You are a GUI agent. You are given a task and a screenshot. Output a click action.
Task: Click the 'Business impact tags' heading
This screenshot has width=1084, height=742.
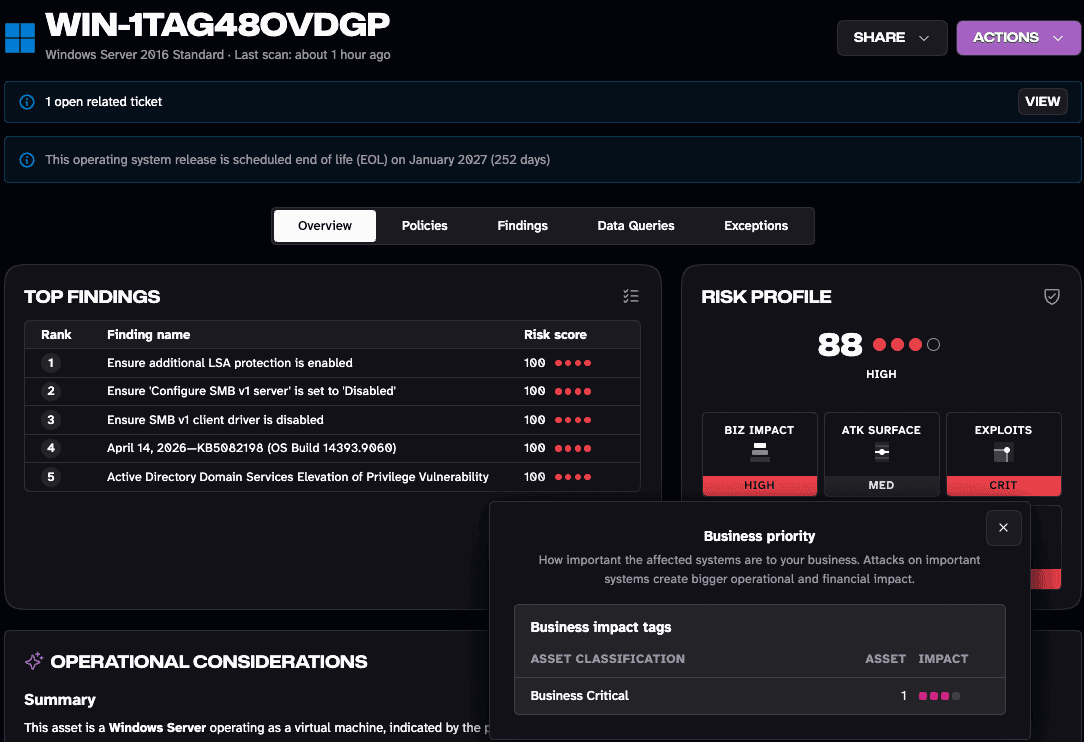click(601, 627)
